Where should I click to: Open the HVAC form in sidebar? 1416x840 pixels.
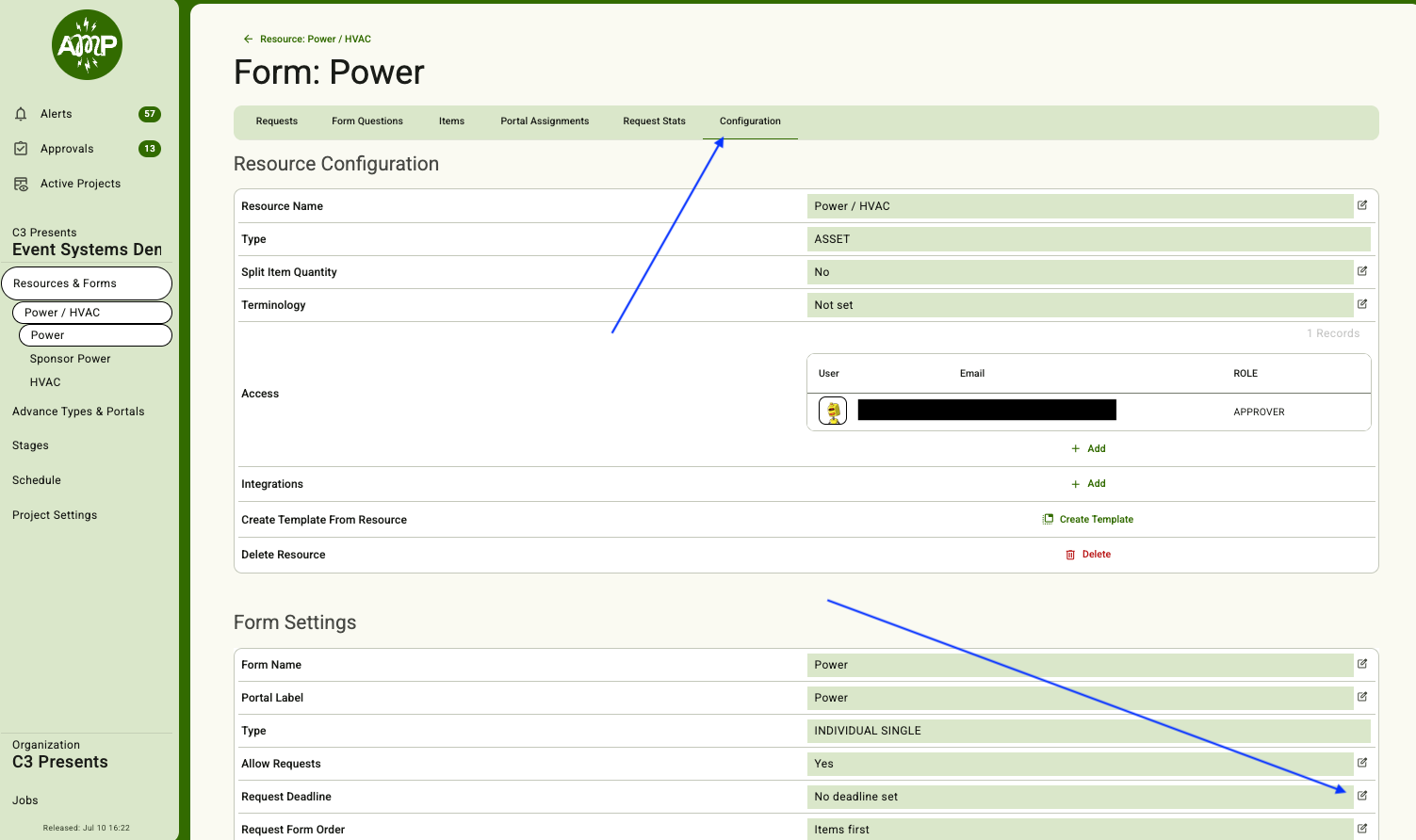click(x=45, y=382)
